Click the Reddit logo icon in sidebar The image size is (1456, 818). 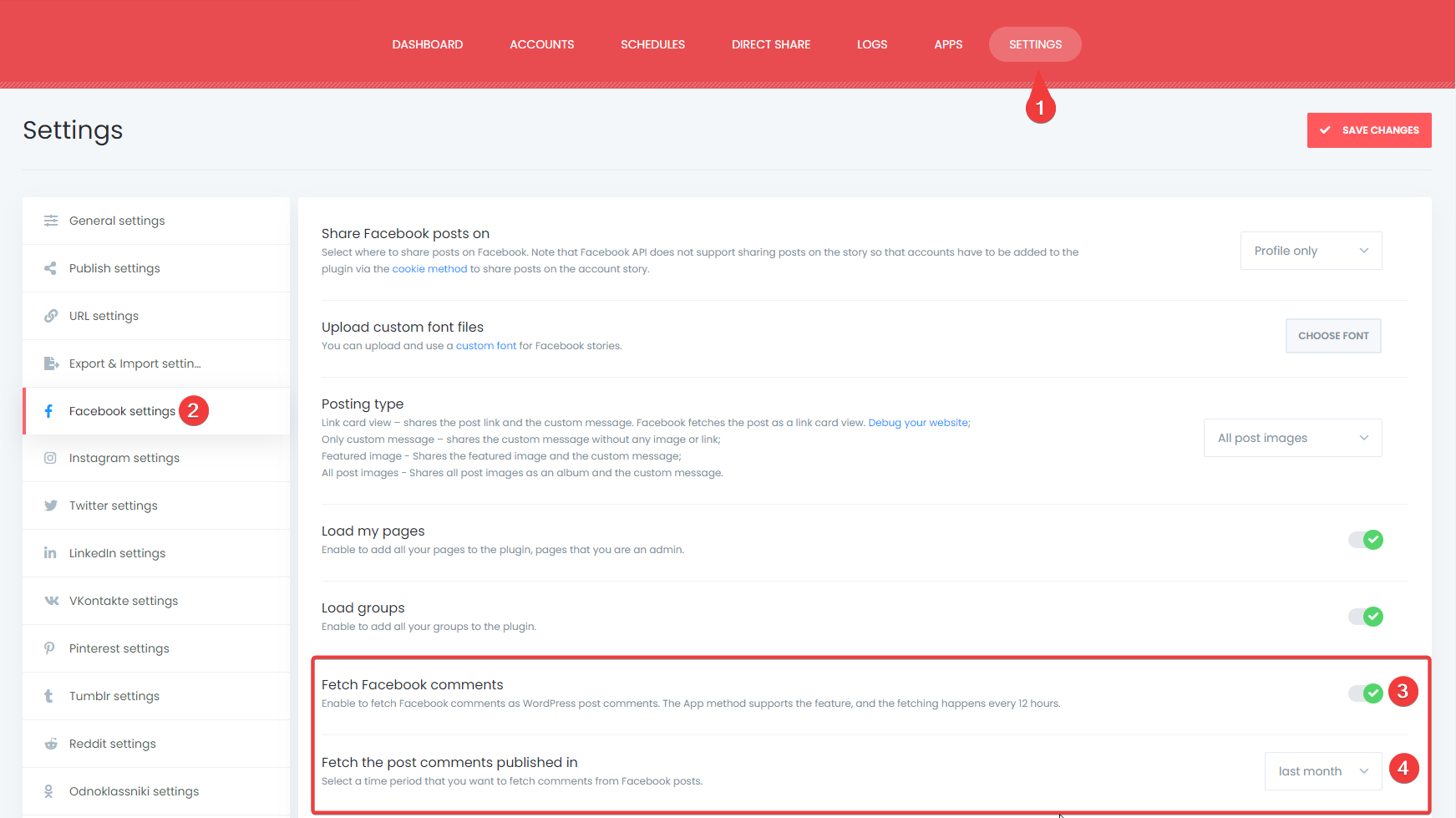tap(51, 744)
